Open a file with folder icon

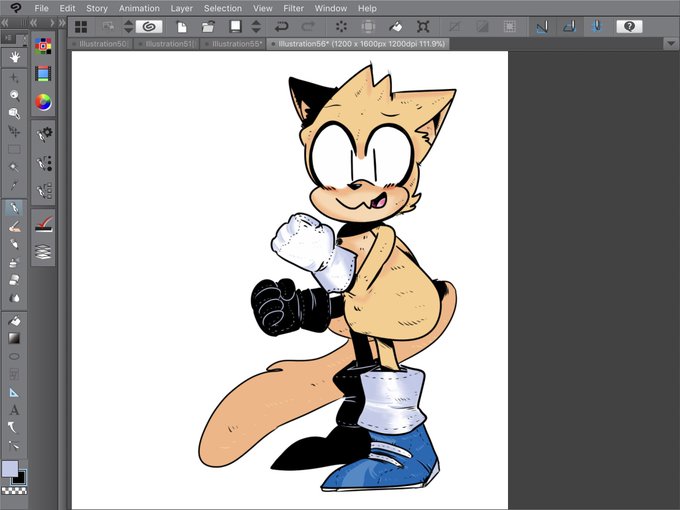(209, 27)
